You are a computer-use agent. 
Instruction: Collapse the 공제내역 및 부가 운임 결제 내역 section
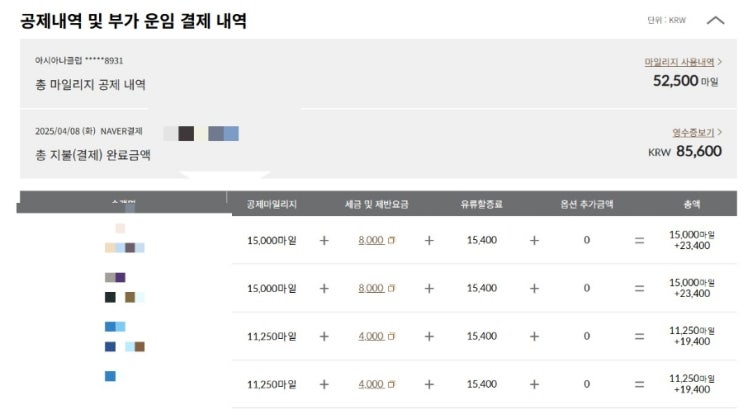(715, 20)
